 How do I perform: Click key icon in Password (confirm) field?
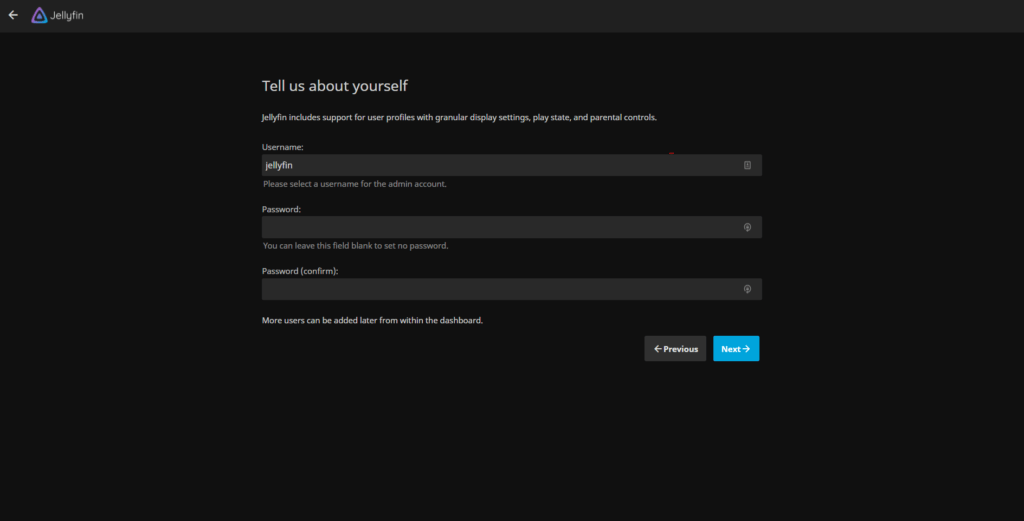(x=747, y=289)
